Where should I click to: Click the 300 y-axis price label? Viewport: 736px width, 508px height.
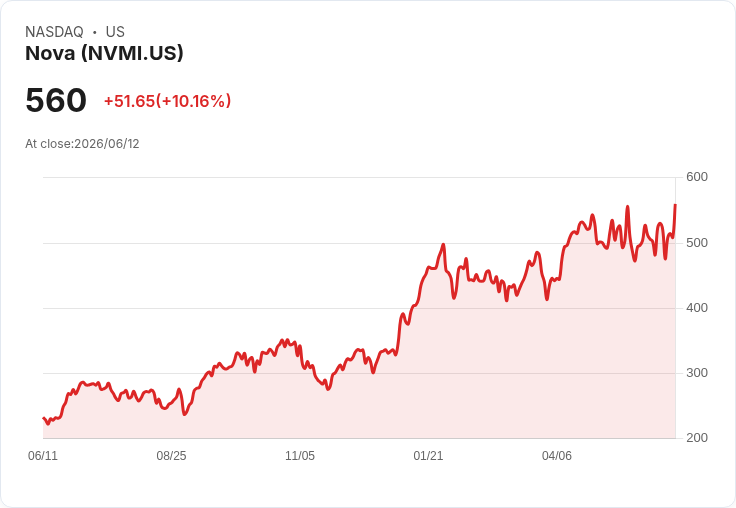click(697, 373)
